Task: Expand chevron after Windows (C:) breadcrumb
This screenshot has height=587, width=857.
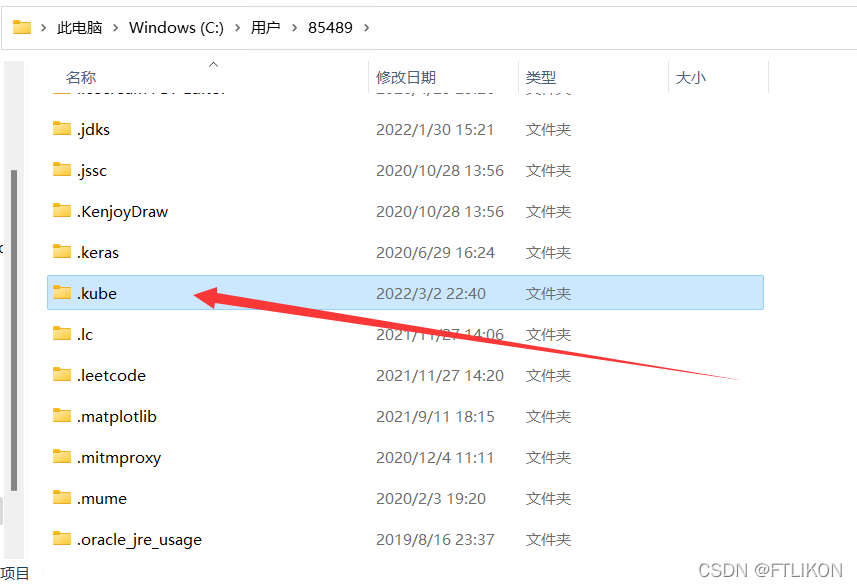Action: (x=237, y=27)
